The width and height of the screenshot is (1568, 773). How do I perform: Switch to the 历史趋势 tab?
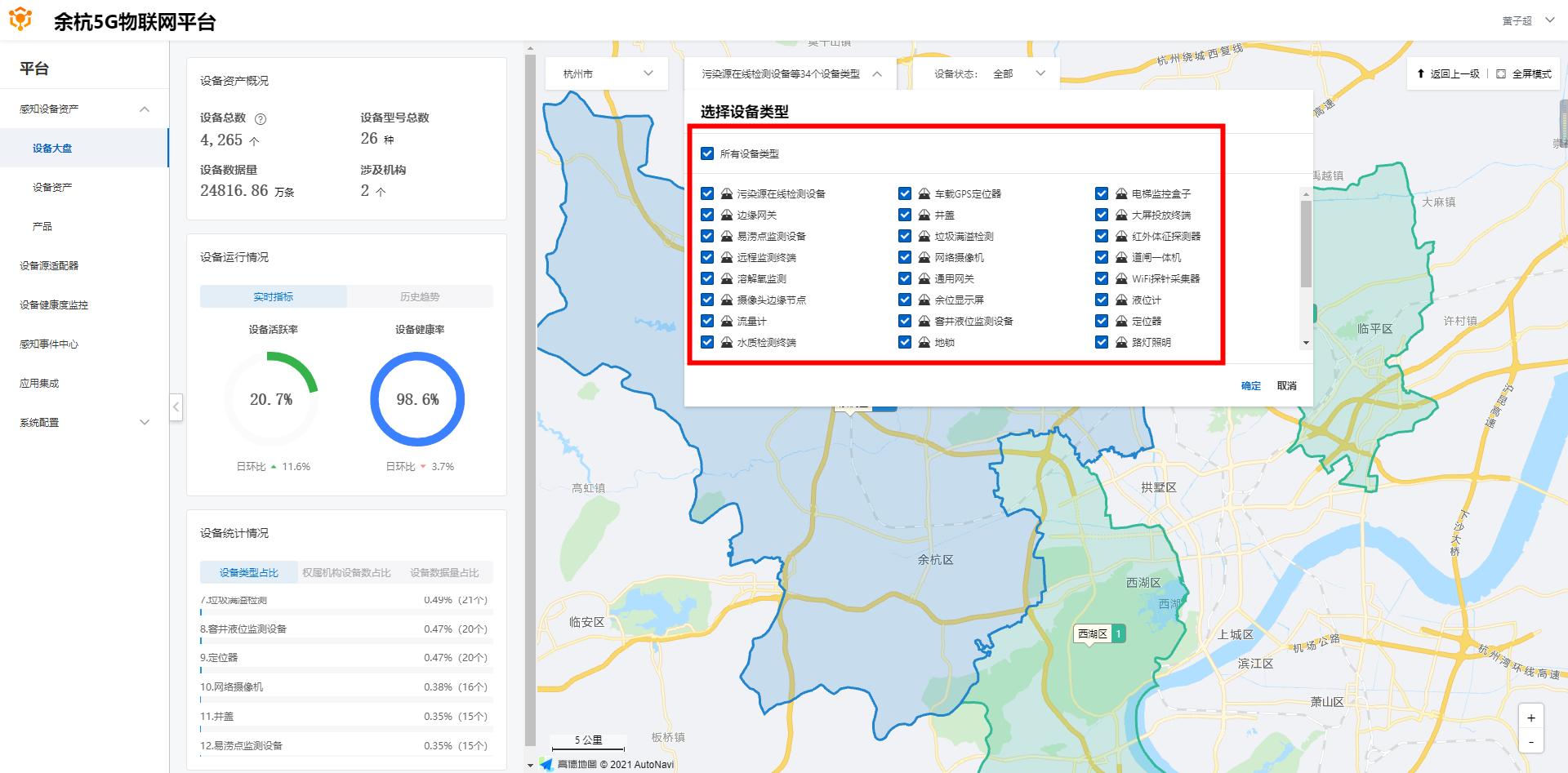pyautogui.click(x=420, y=296)
